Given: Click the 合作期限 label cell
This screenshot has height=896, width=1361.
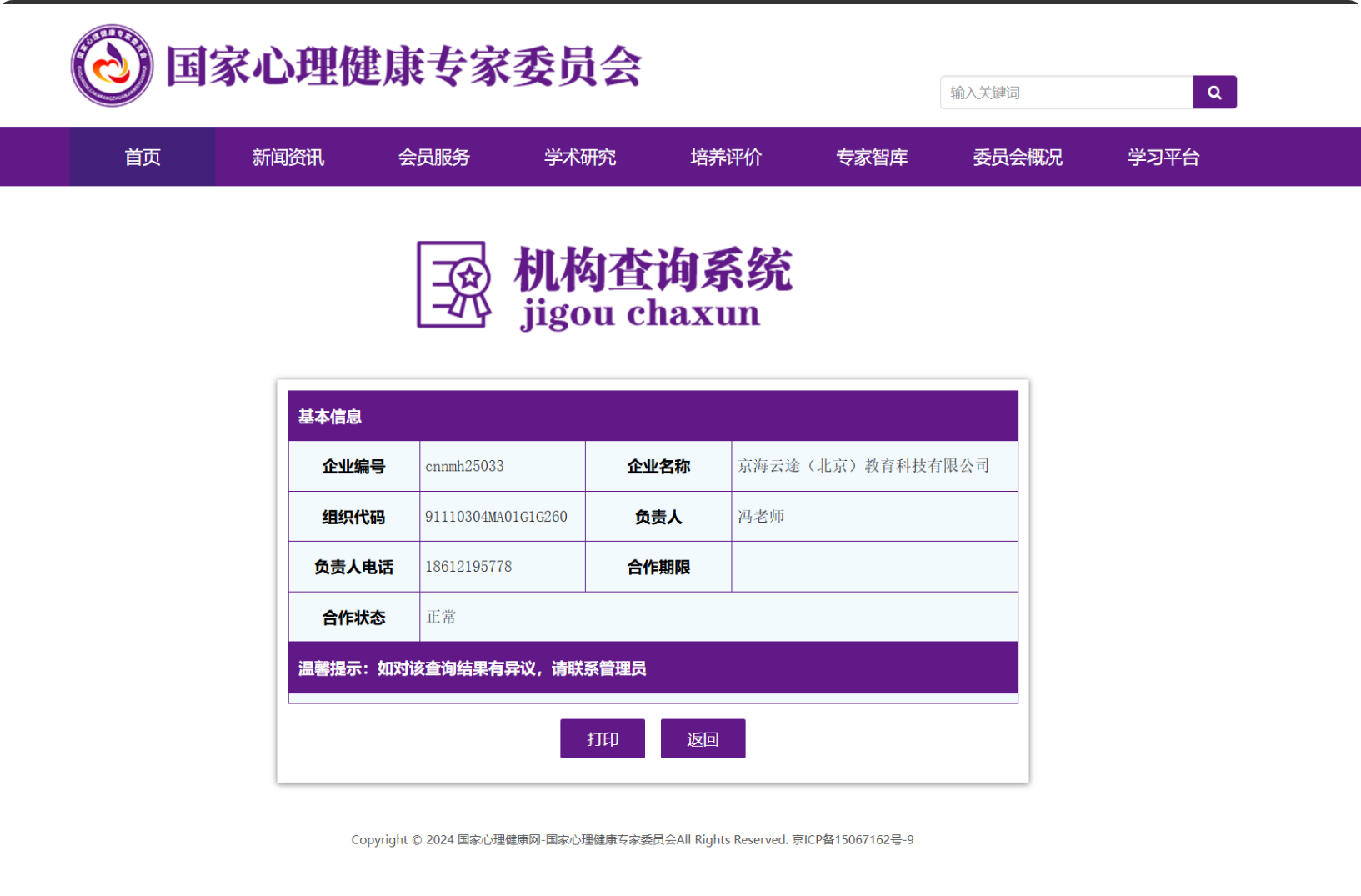Looking at the screenshot, I should point(658,567).
